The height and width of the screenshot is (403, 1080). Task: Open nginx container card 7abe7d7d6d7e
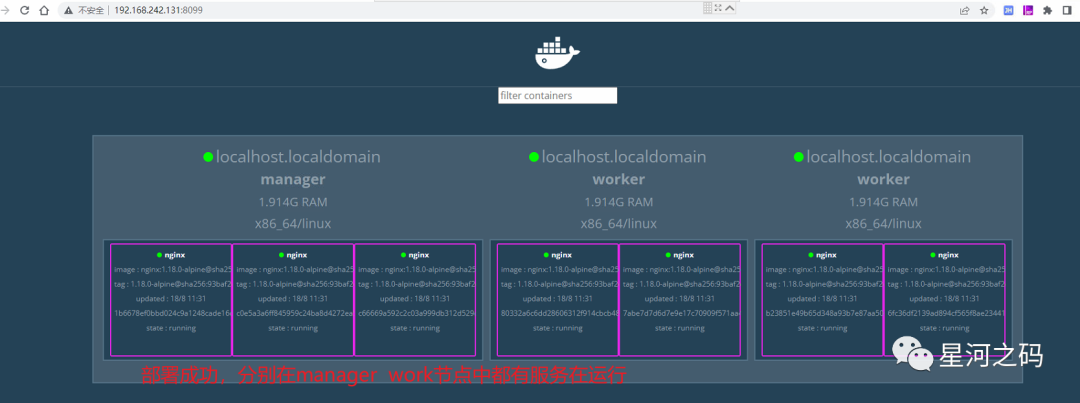pos(680,300)
